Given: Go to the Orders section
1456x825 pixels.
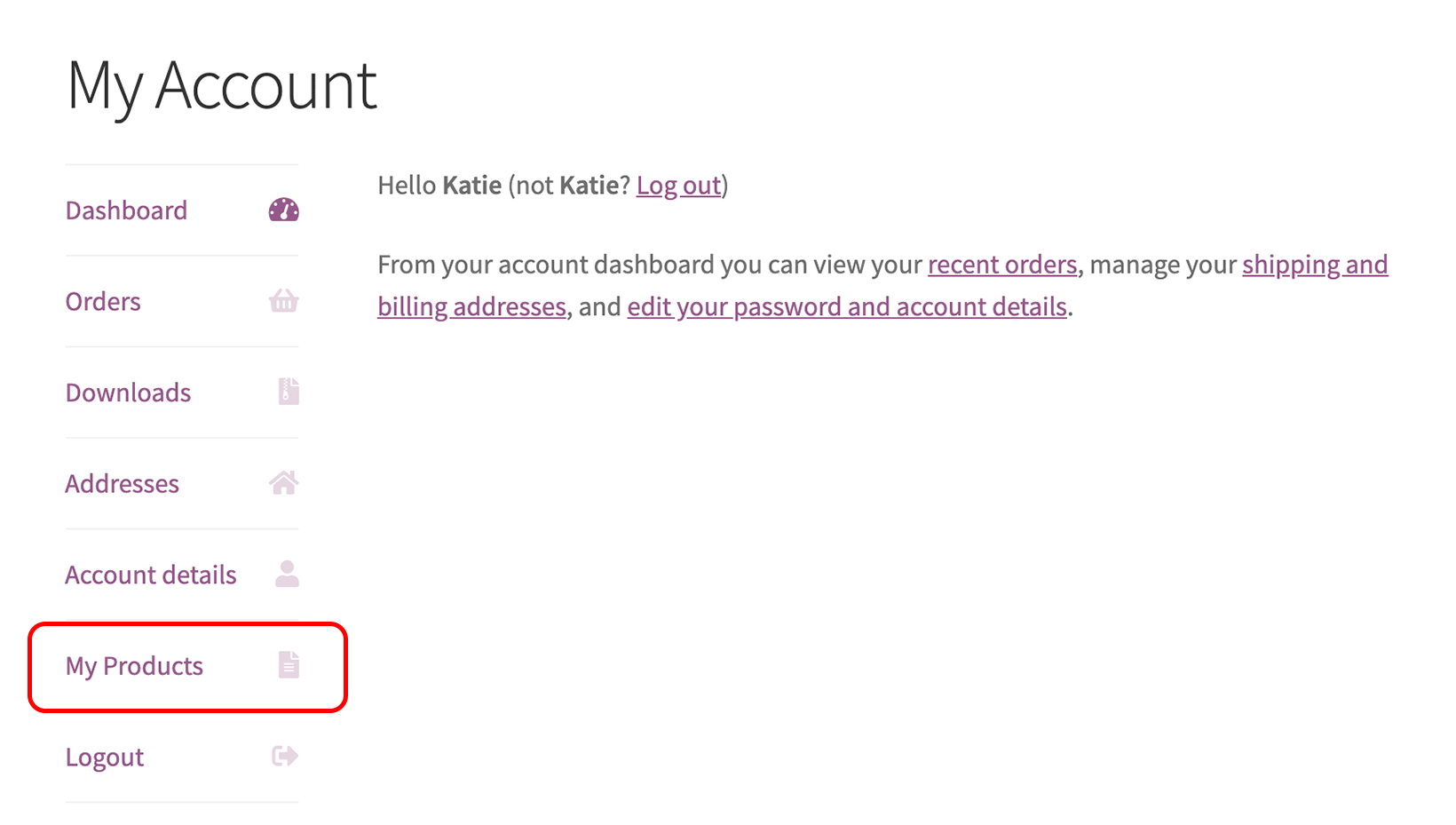Looking at the screenshot, I should (103, 302).
